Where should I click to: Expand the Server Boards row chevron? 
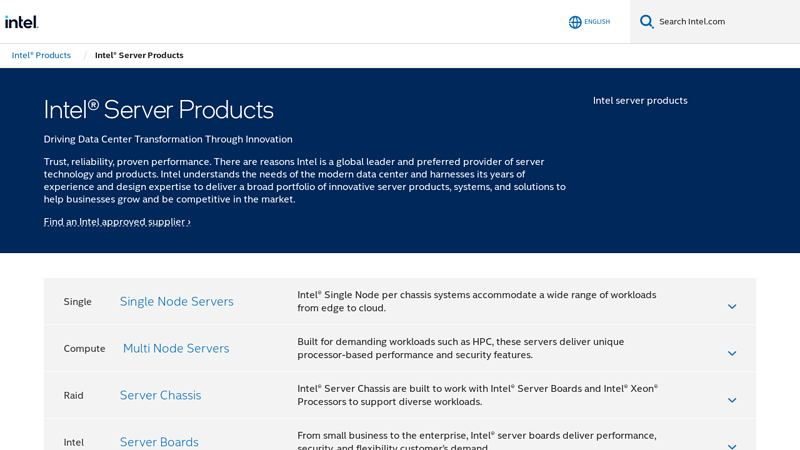point(732,446)
